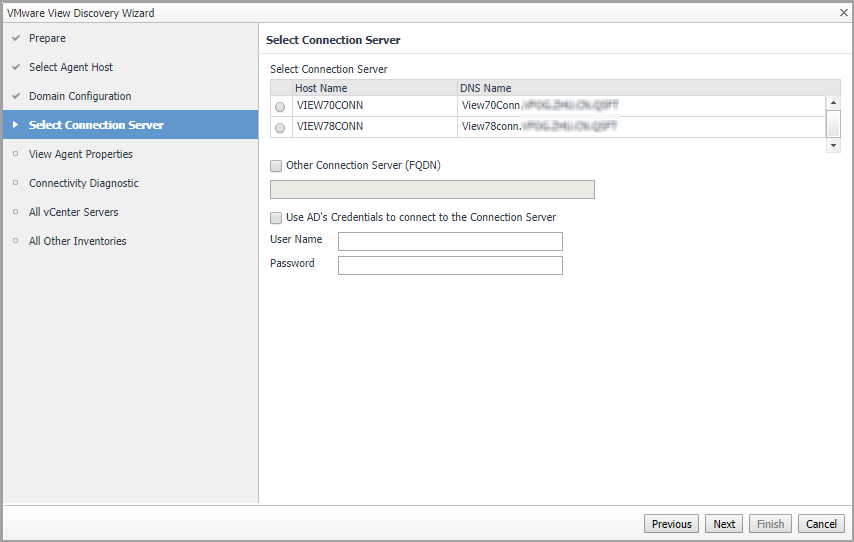
Task: Open the Select Agent Host step
Action: [x=71, y=67]
